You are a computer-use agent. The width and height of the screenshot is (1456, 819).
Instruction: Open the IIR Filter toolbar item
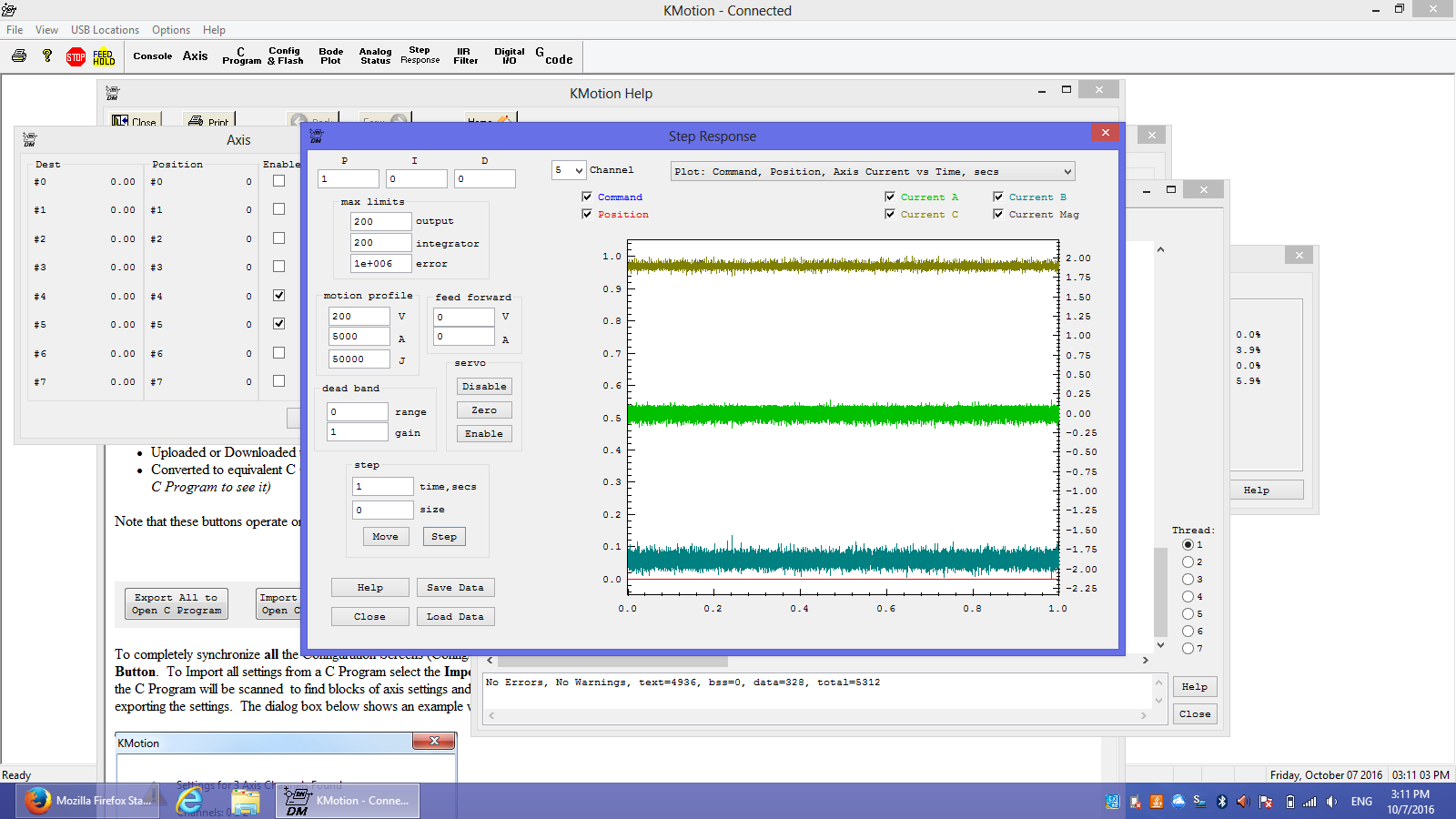[465, 56]
